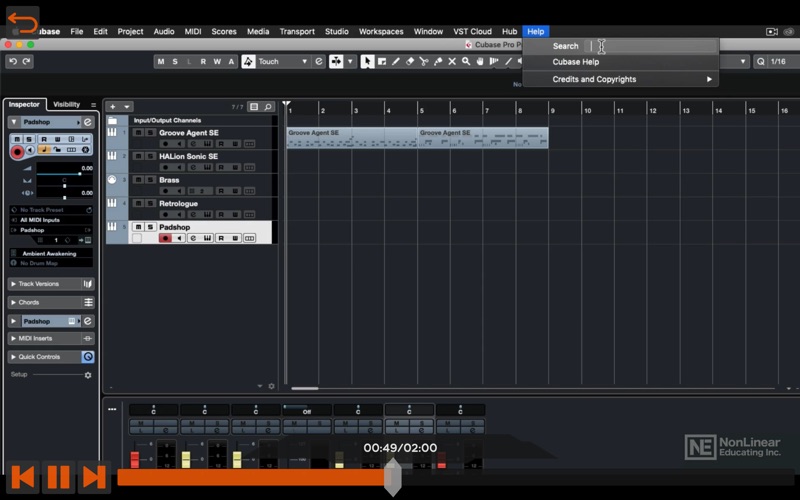
Task: Open the Touch automation mode dropdown
Action: [x=283, y=62]
